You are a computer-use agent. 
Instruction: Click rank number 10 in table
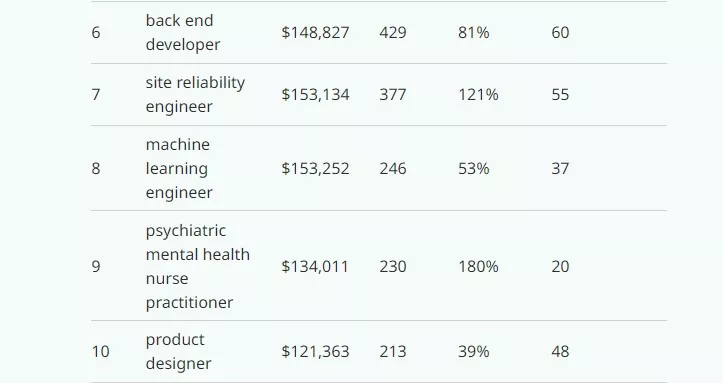(x=101, y=352)
